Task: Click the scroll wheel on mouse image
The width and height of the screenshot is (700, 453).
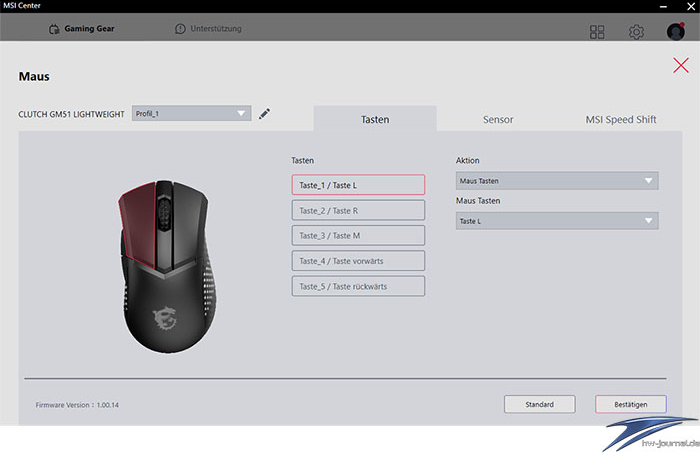Action: pyautogui.click(x=164, y=213)
